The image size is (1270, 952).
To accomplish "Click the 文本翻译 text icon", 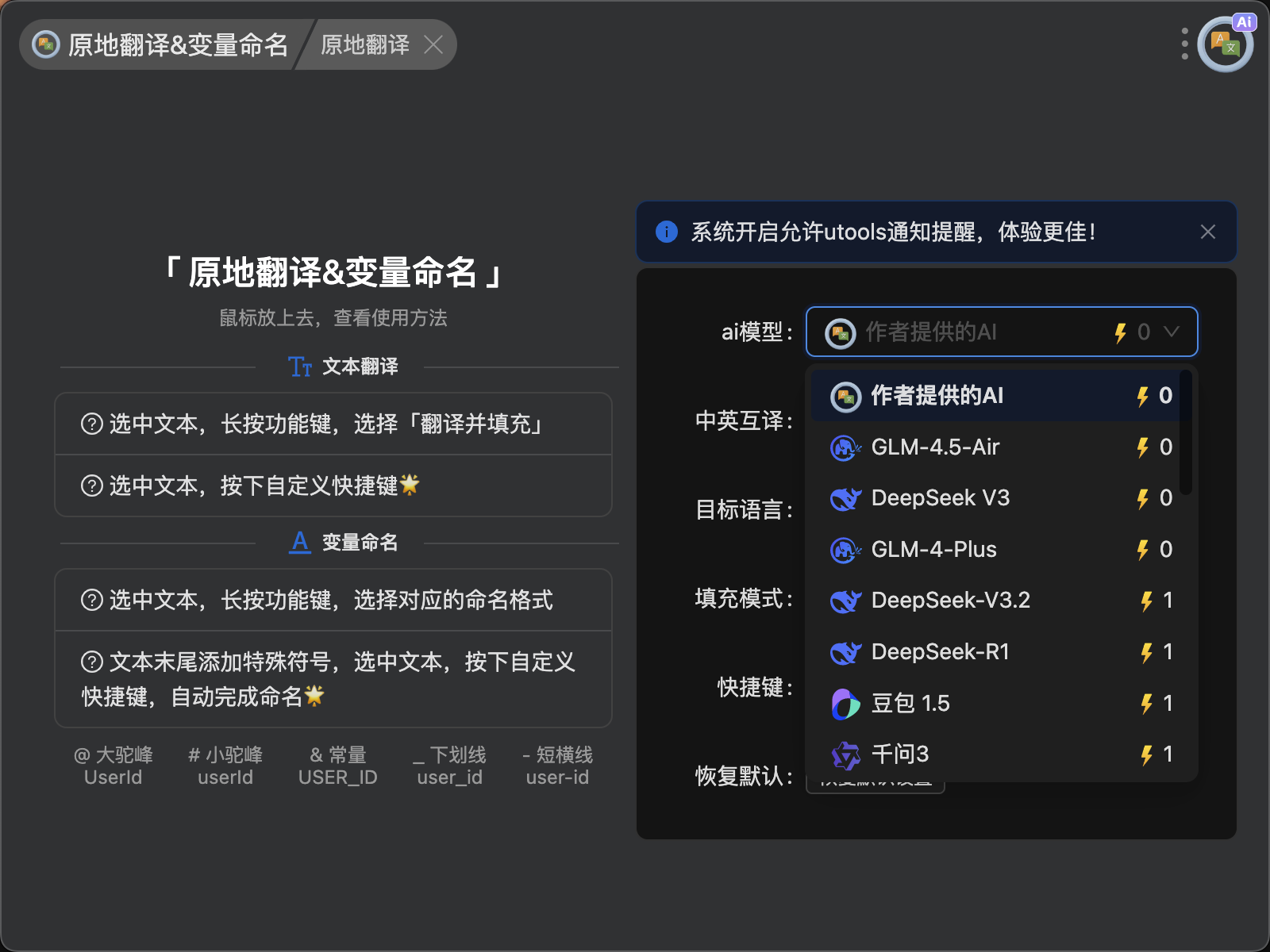I will (300, 367).
